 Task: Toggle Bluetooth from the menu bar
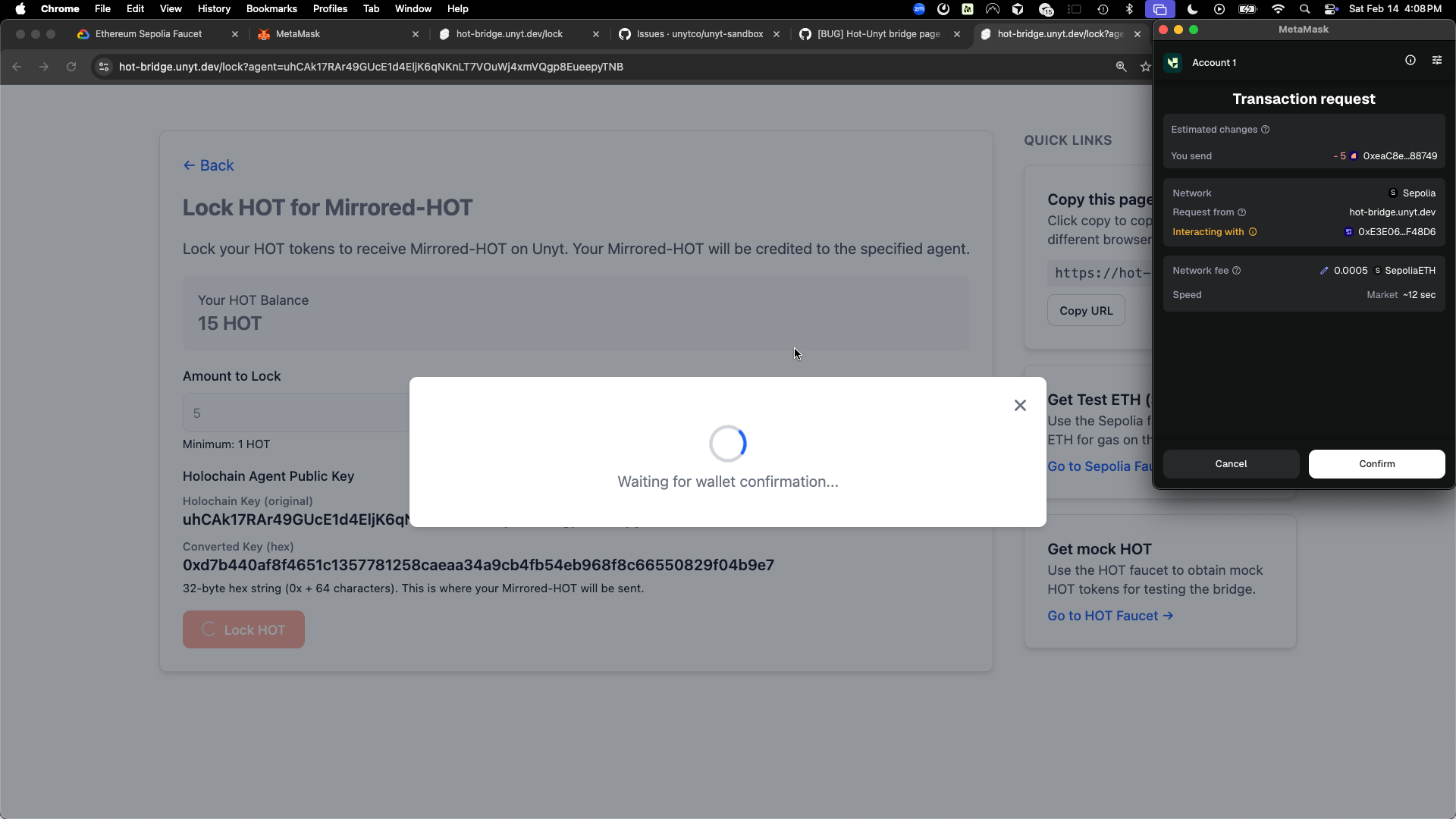[1129, 9]
